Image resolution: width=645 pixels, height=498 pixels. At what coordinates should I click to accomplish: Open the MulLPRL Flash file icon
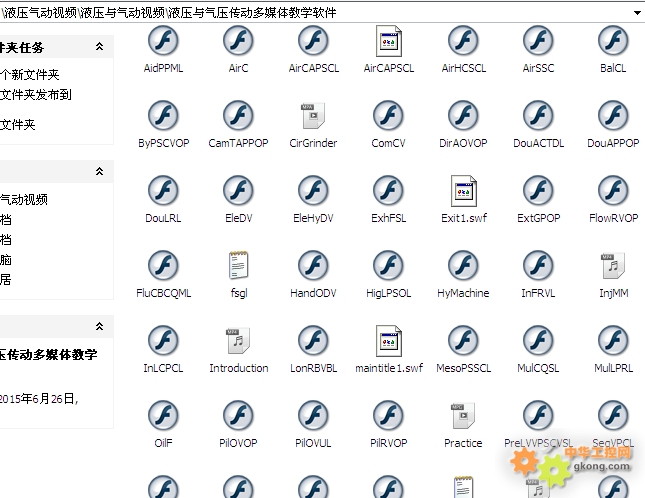tap(613, 340)
